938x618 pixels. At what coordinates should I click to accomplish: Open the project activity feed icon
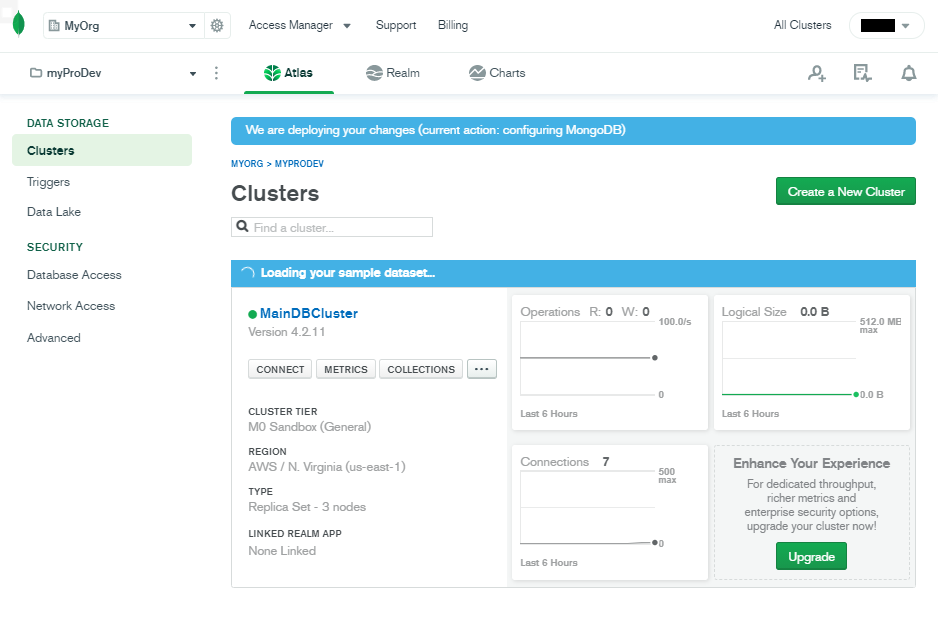point(862,73)
